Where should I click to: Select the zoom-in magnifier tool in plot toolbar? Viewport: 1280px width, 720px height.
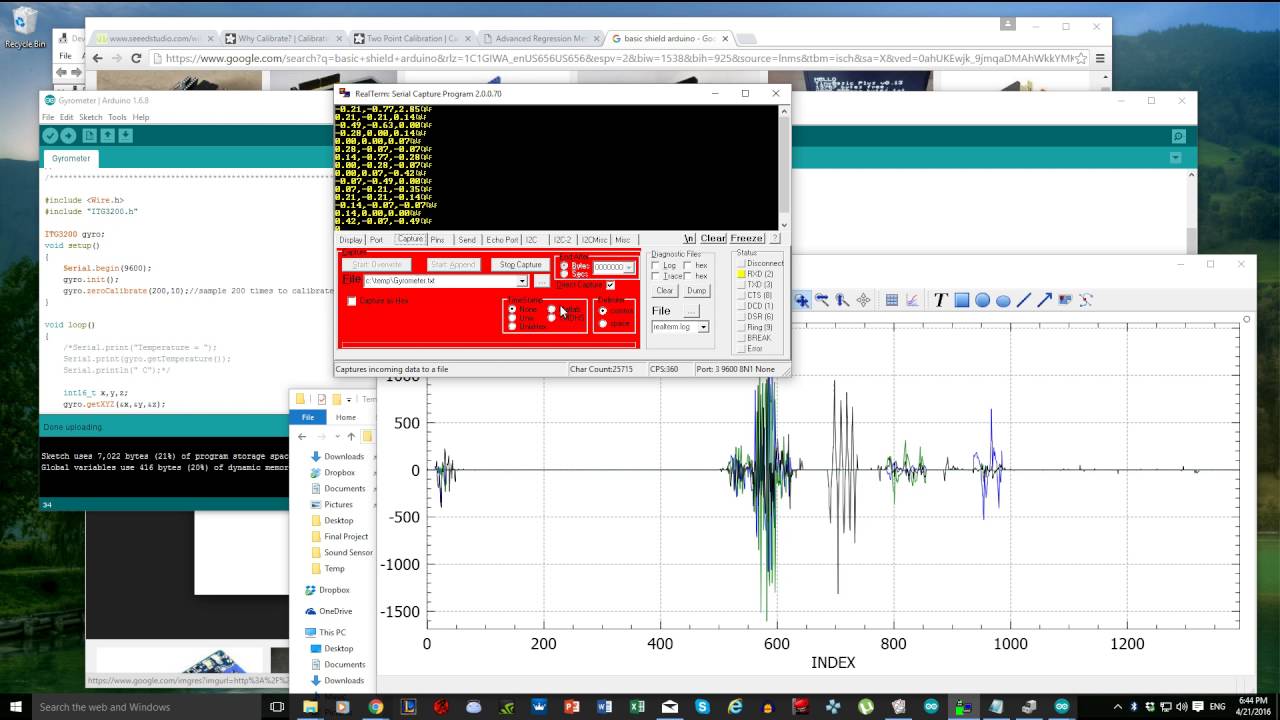click(801, 300)
